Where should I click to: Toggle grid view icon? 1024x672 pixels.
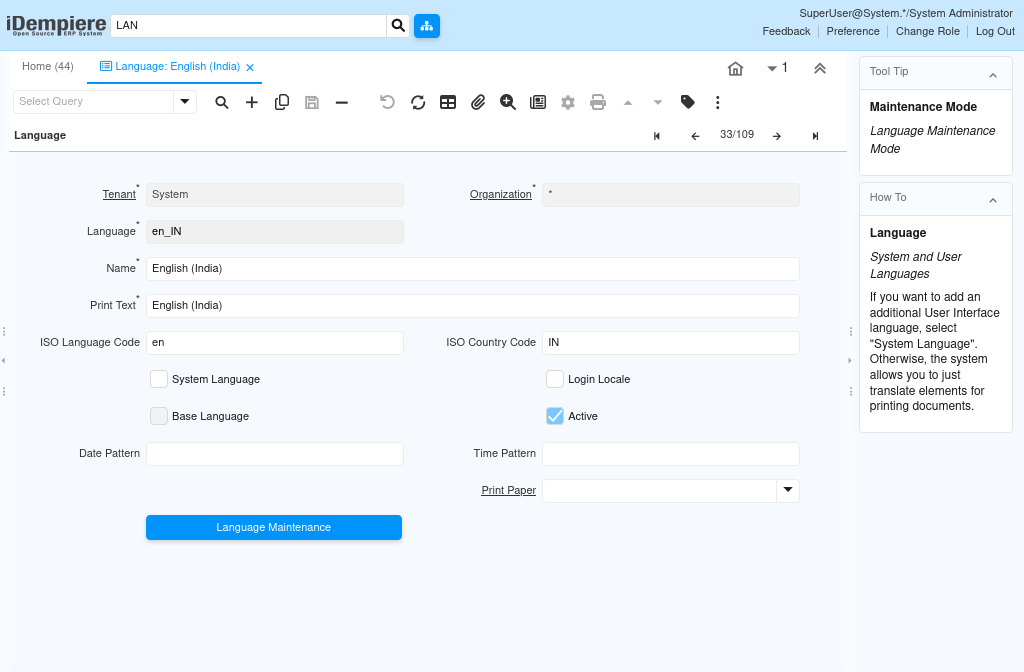(x=448, y=103)
